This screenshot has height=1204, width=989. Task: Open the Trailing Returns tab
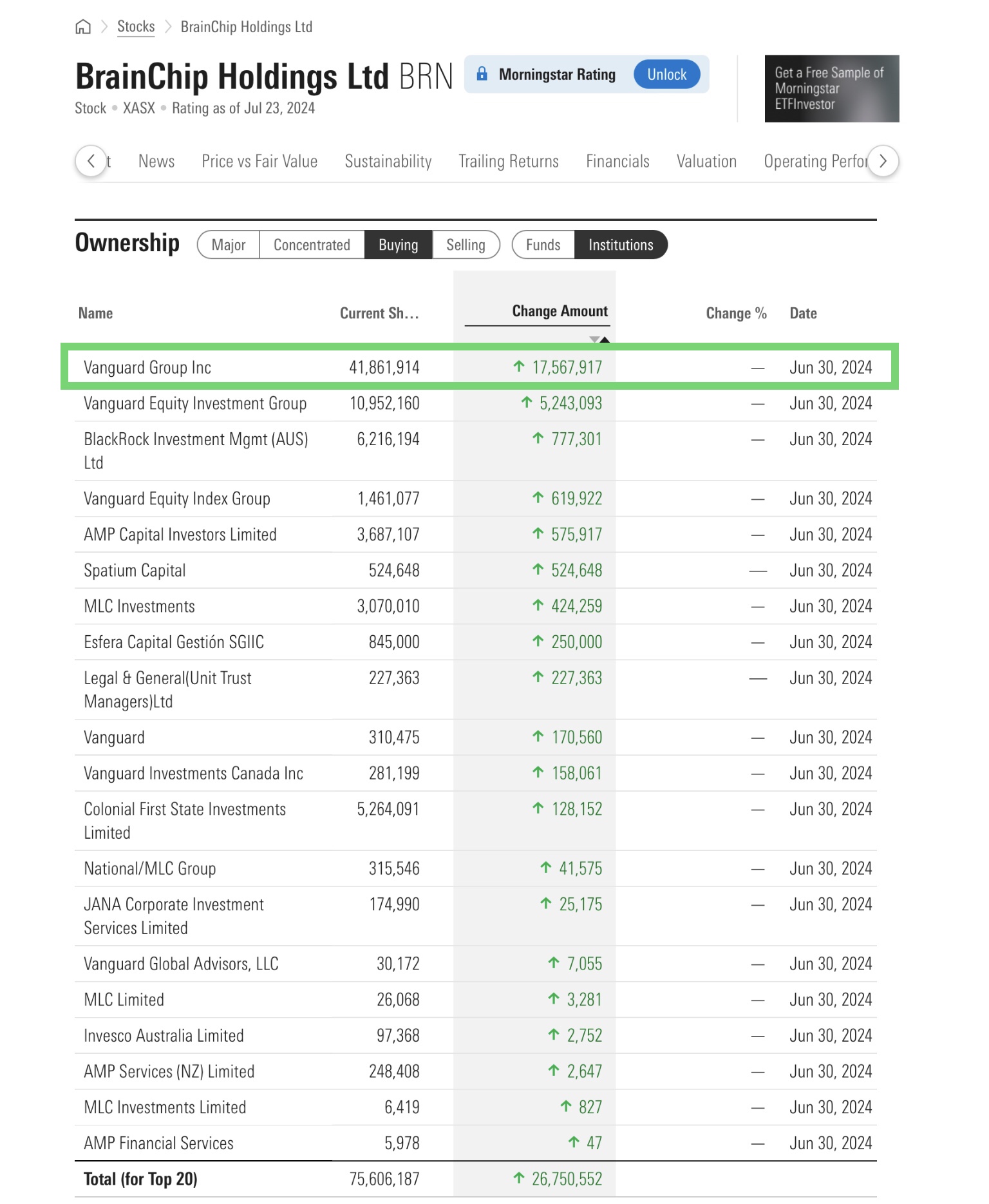(x=509, y=161)
